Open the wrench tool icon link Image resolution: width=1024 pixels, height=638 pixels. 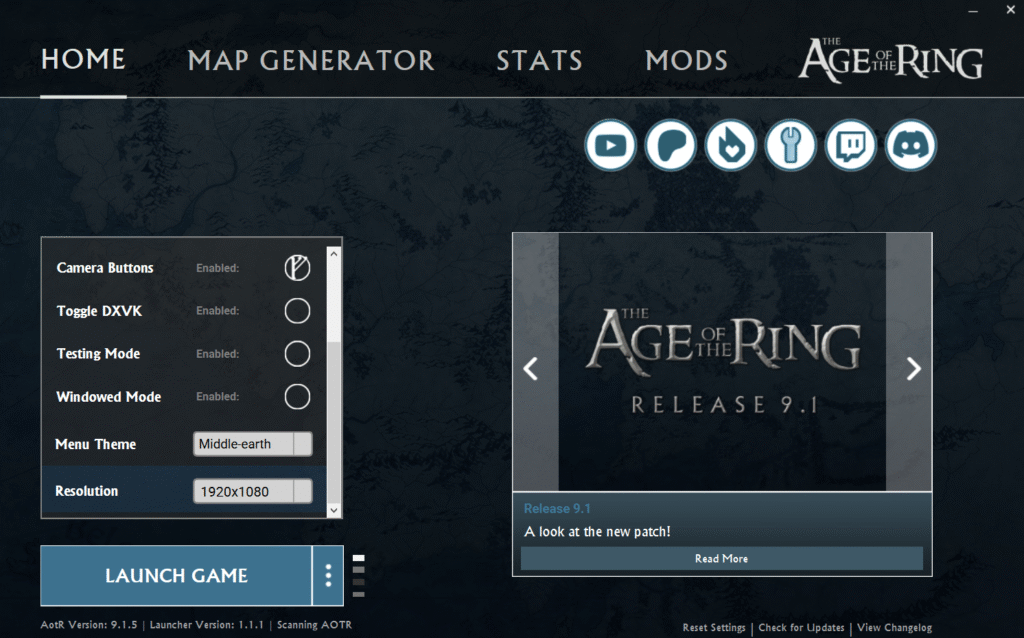click(790, 145)
